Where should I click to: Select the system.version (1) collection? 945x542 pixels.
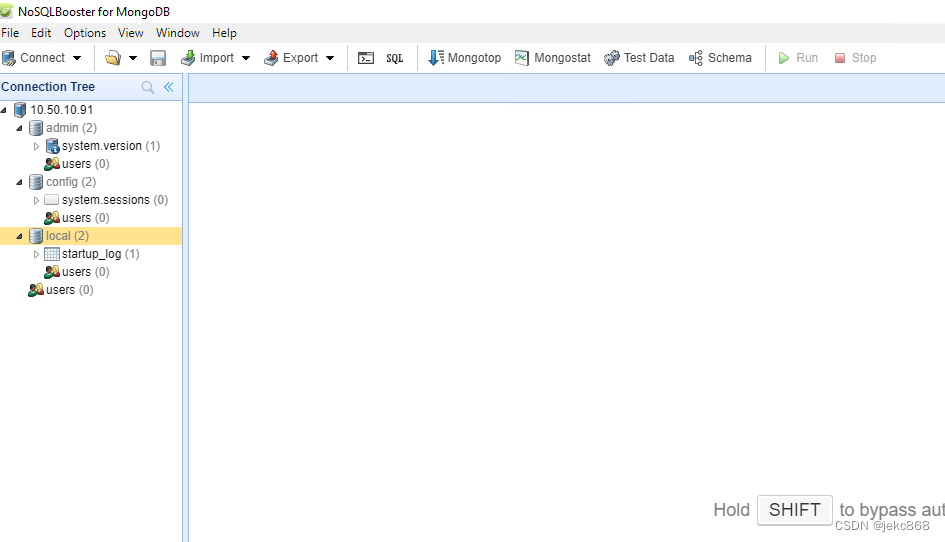[91, 146]
